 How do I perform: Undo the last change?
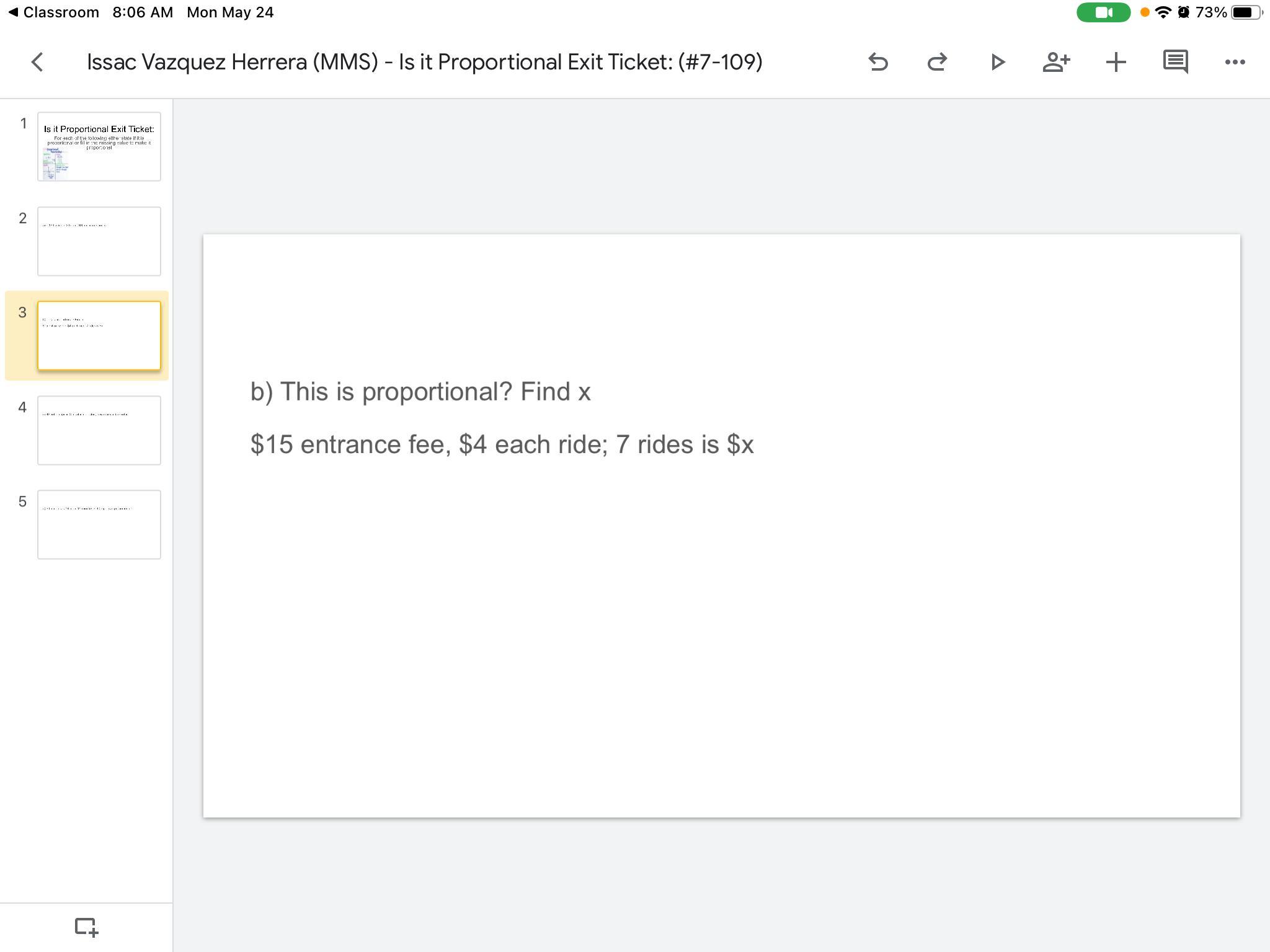point(878,61)
